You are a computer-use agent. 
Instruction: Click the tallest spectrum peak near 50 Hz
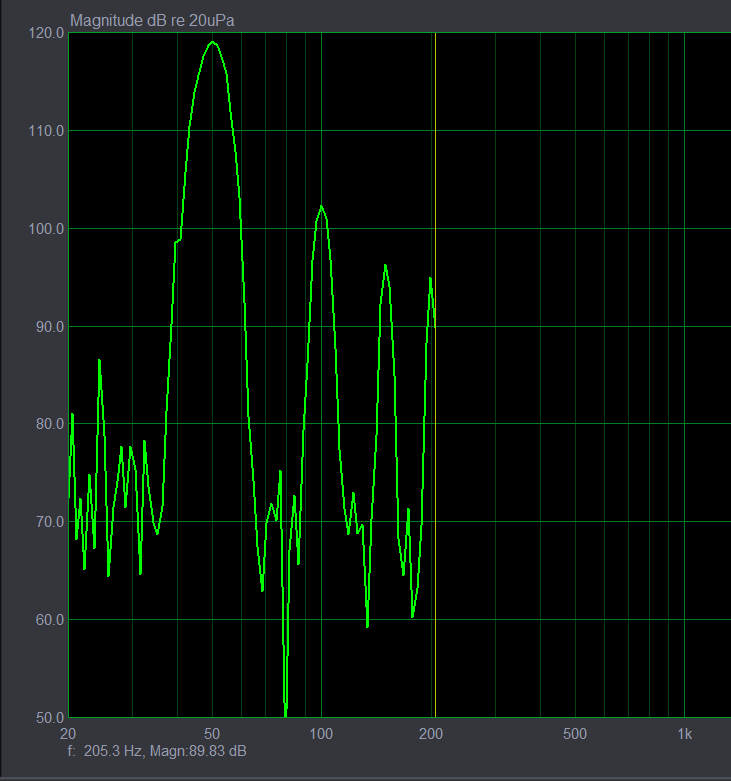pyautogui.click(x=213, y=42)
